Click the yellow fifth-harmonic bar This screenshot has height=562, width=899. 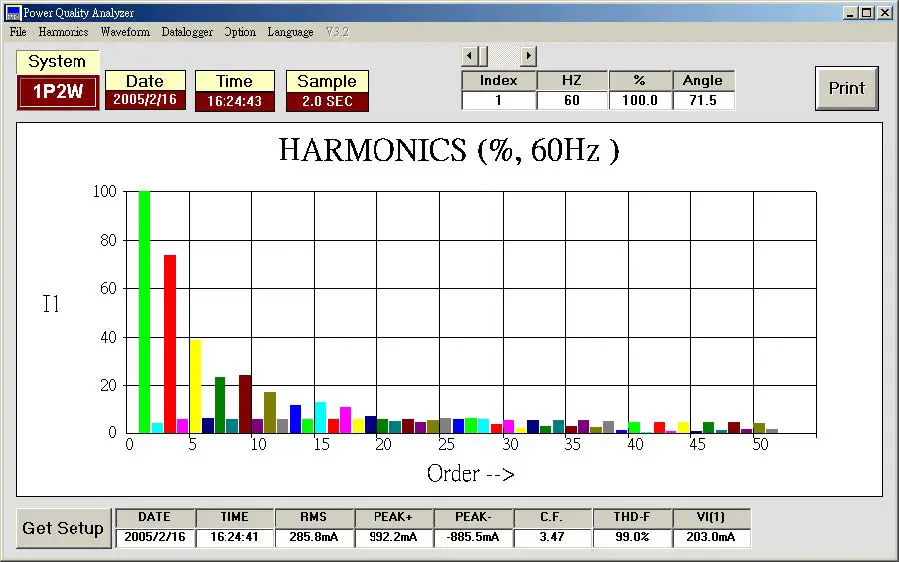tap(196, 387)
